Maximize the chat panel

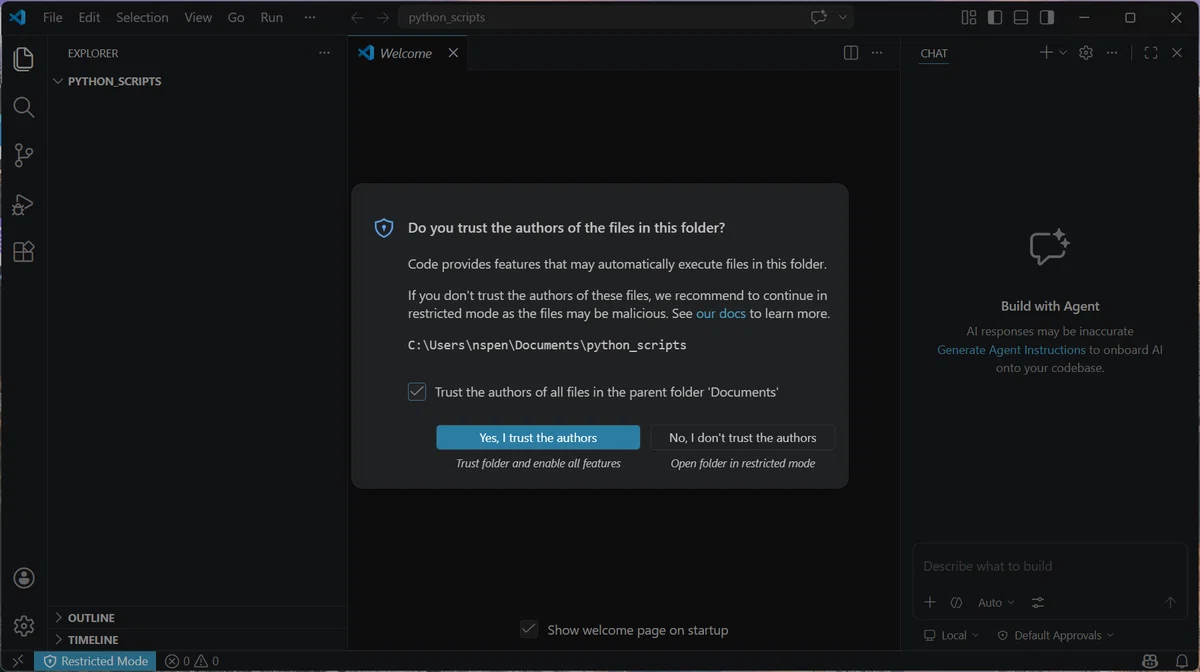point(1151,53)
